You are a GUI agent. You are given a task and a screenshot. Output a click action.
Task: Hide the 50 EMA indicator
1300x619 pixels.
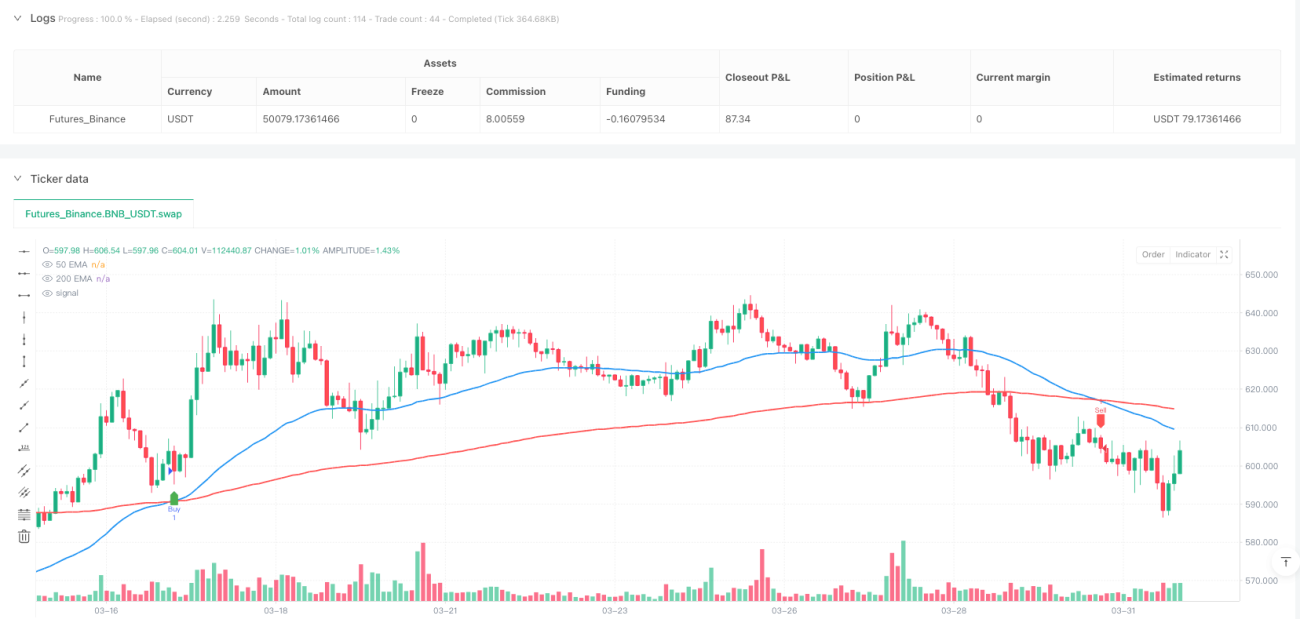[47, 264]
